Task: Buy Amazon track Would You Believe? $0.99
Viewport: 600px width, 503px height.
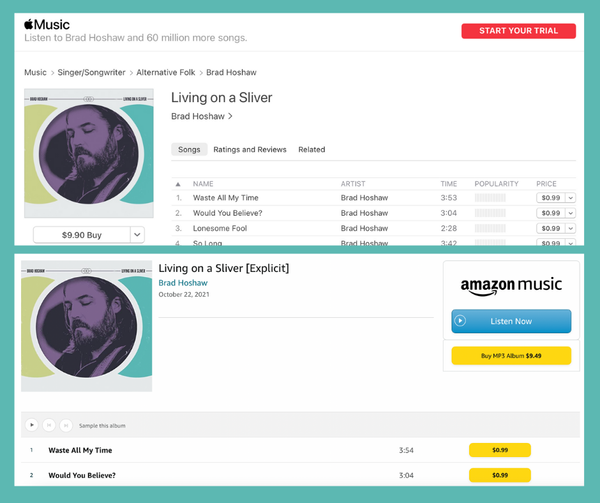Action: [500, 475]
